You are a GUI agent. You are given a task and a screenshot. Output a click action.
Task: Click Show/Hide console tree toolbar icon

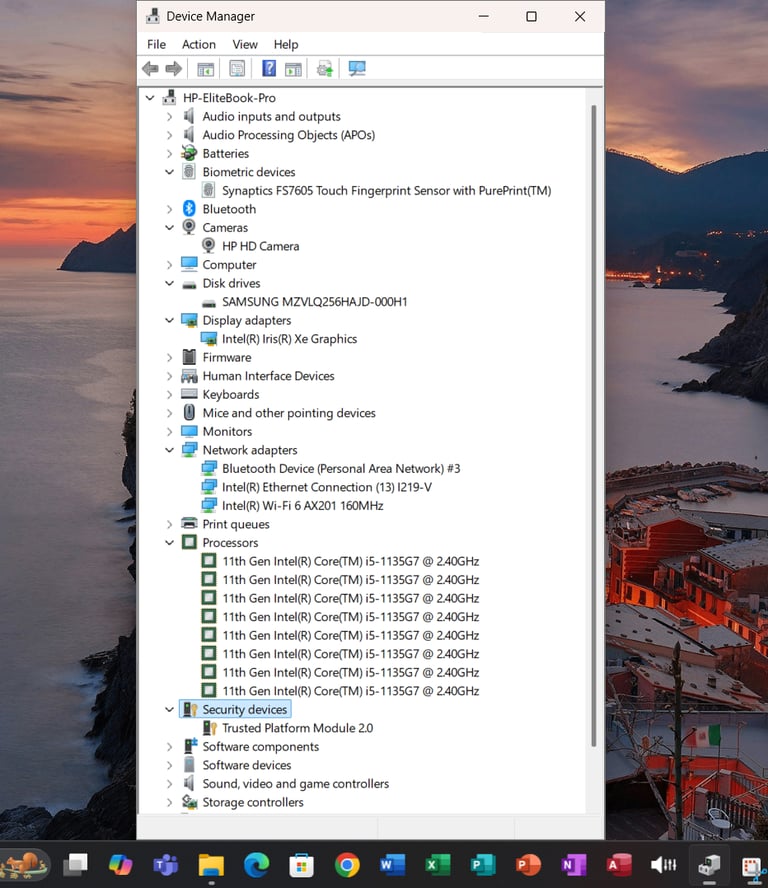[x=205, y=69]
